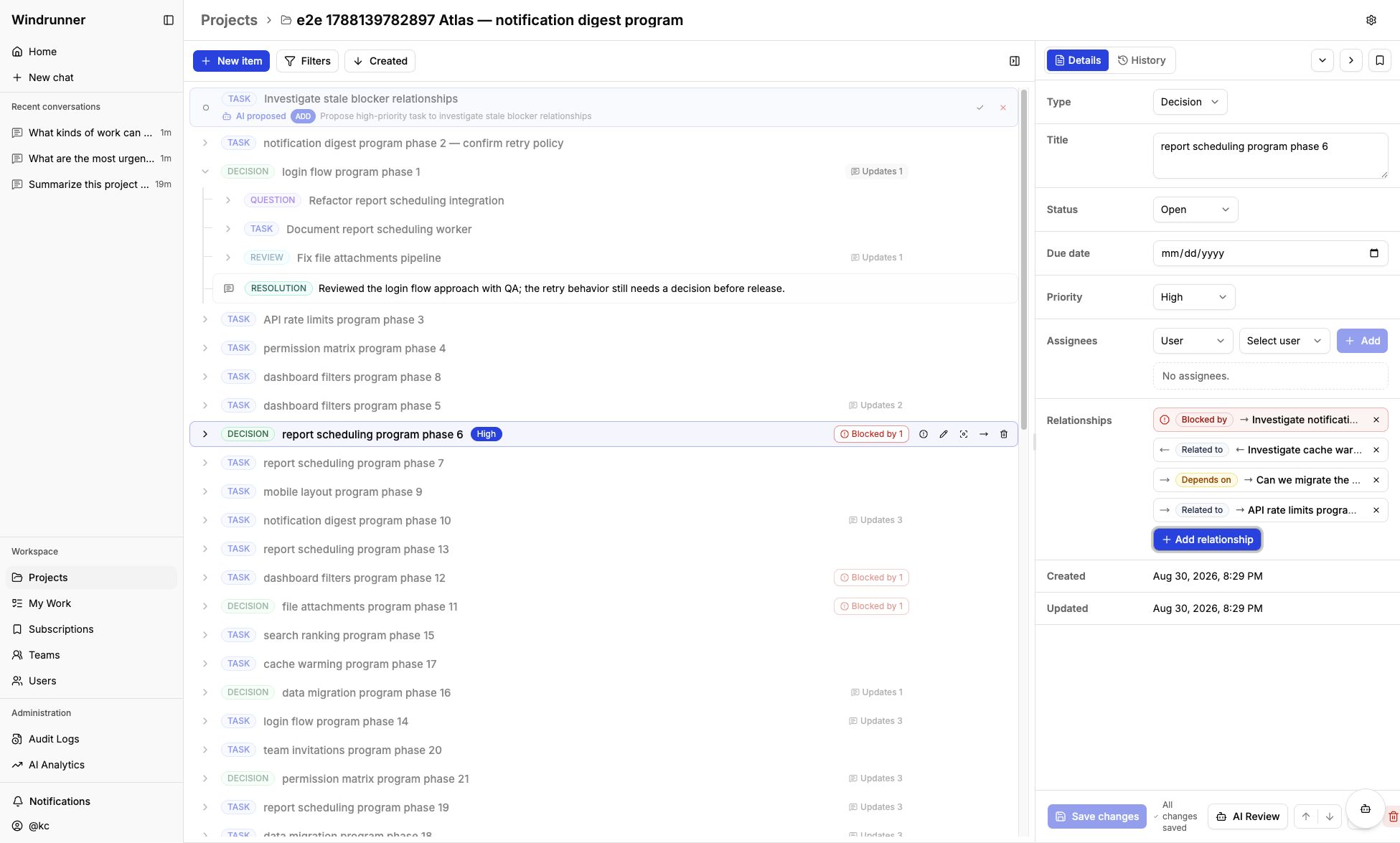Click Projects breadcrumb link
This screenshot has width=1400, height=843.
pos(229,20)
